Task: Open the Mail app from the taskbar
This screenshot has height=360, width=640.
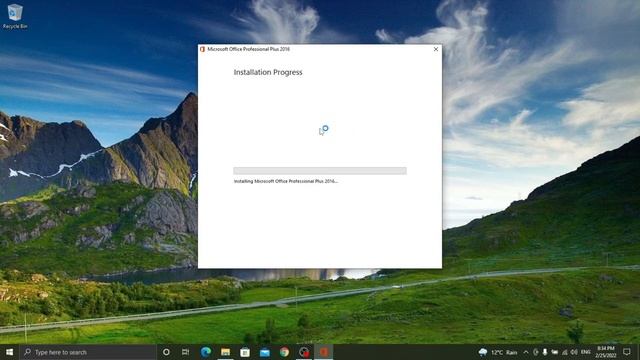Action: 264,352
